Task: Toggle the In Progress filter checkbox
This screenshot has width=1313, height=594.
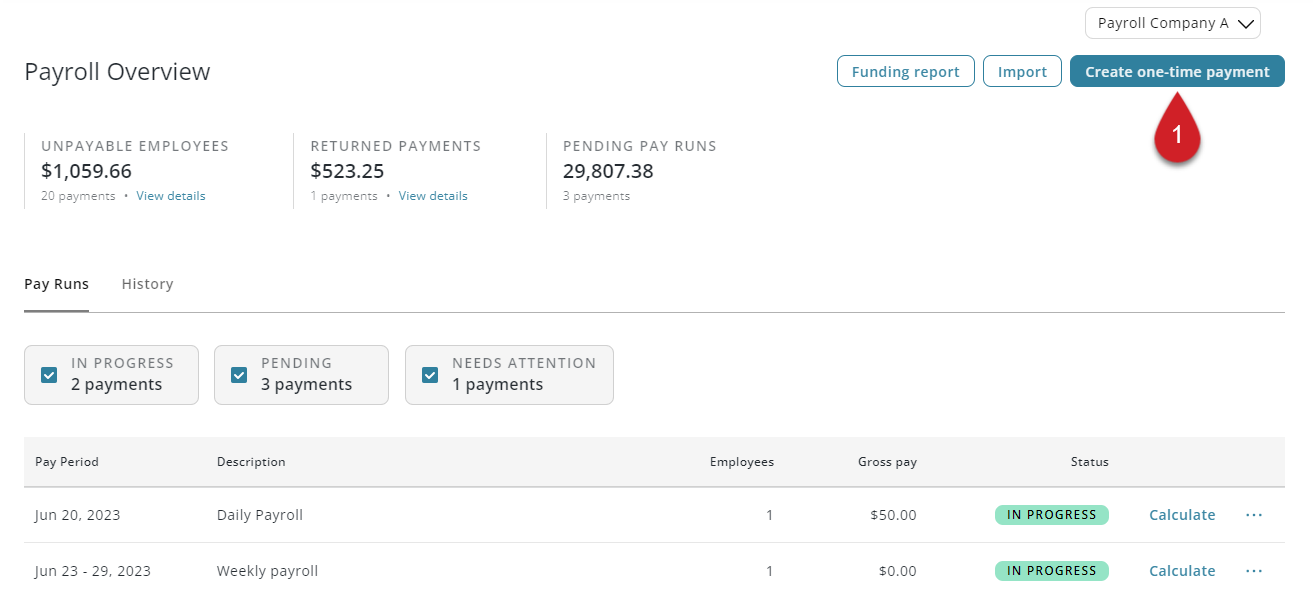Action: (x=49, y=375)
